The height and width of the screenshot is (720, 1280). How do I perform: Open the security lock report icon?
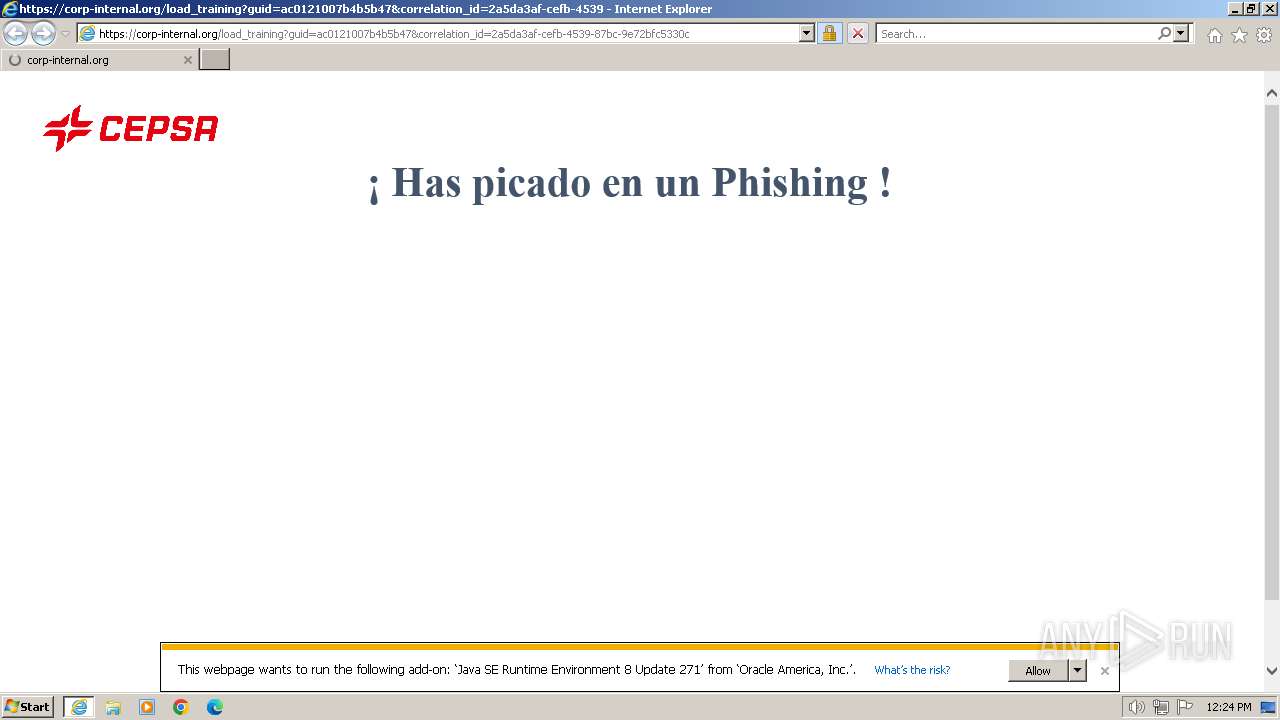coord(829,34)
